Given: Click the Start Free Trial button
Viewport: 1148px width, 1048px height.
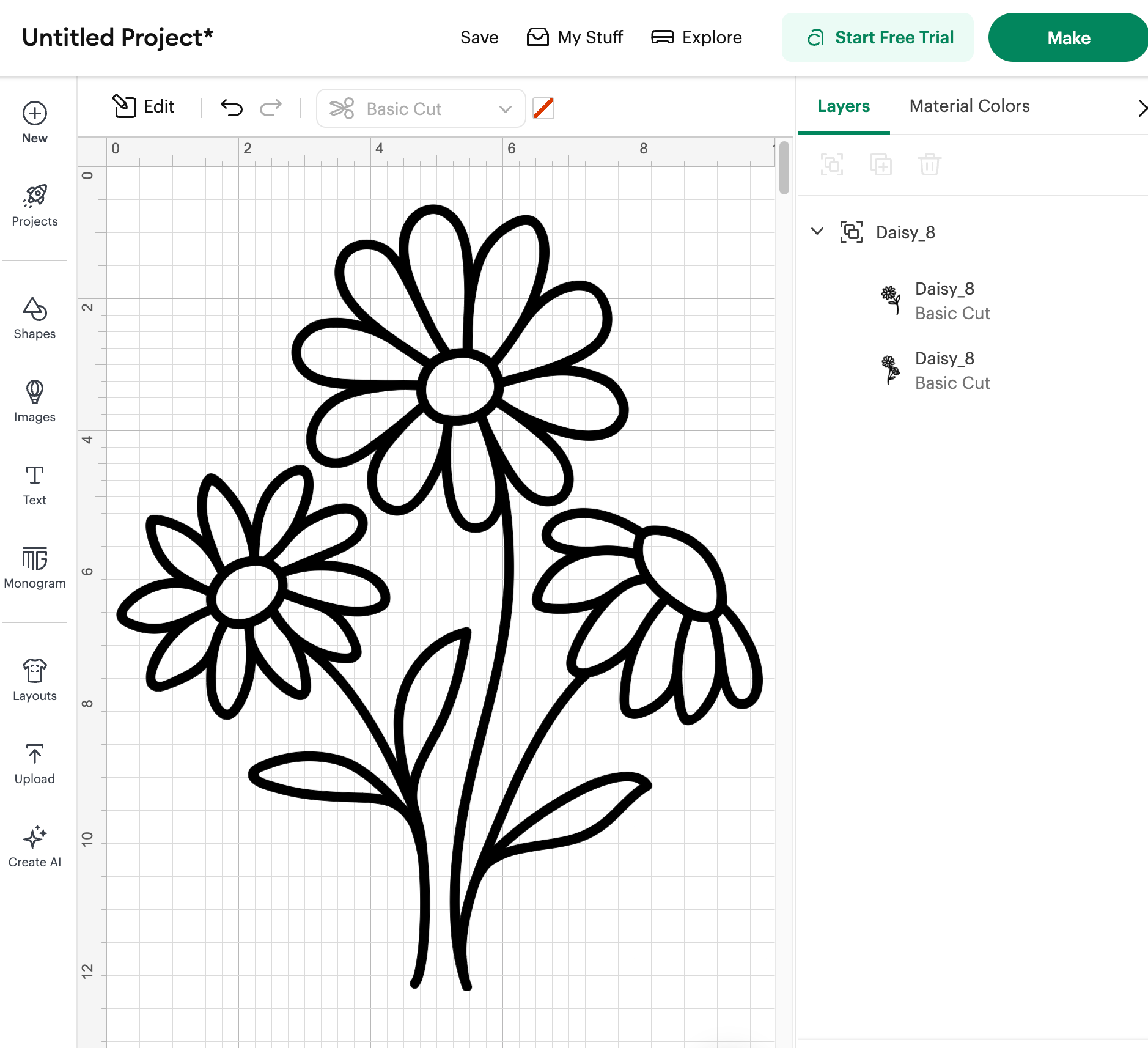Looking at the screenshot, I should (878, 38).
